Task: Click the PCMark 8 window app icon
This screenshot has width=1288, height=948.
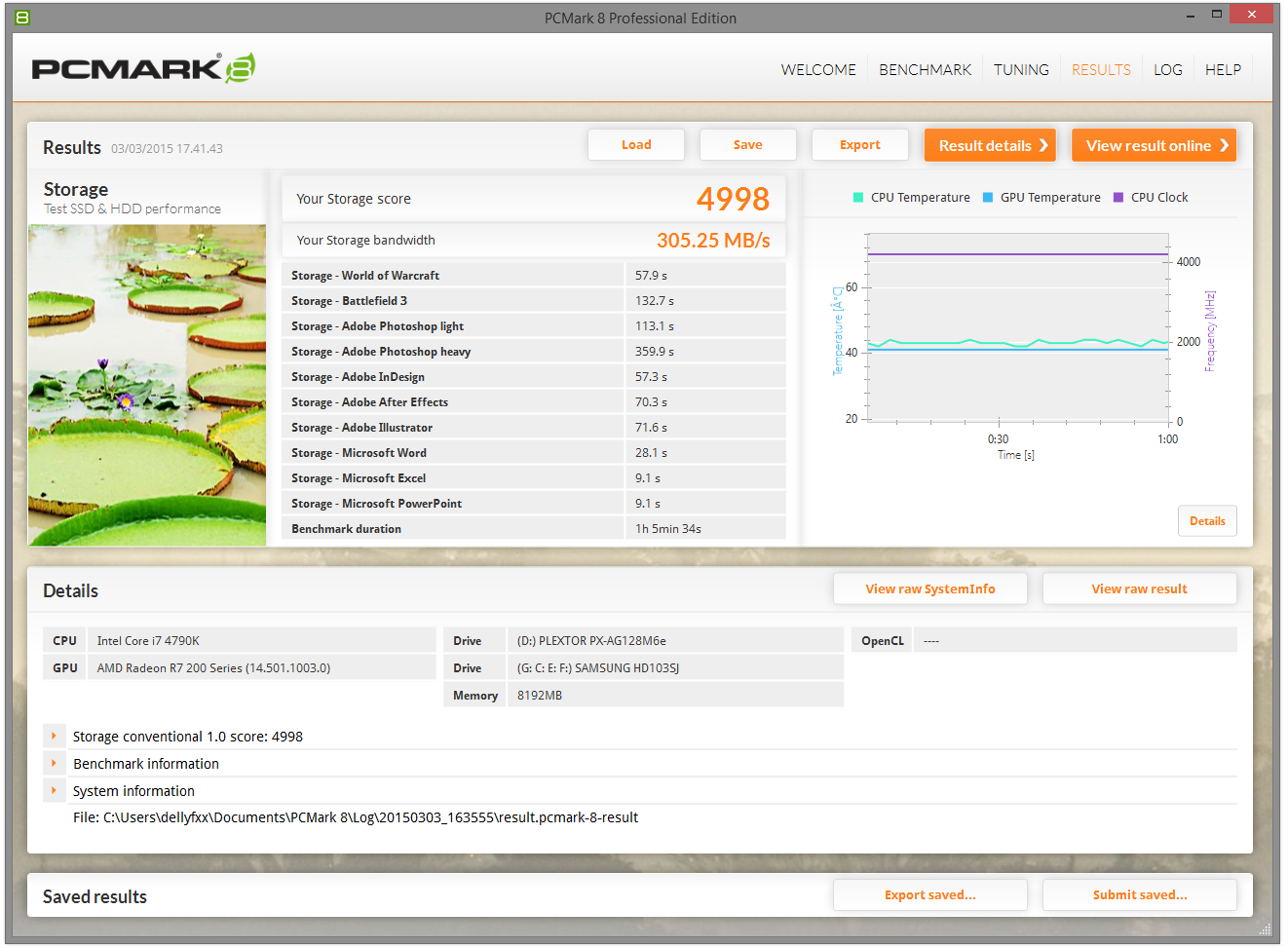Action: tap(22, 18)
